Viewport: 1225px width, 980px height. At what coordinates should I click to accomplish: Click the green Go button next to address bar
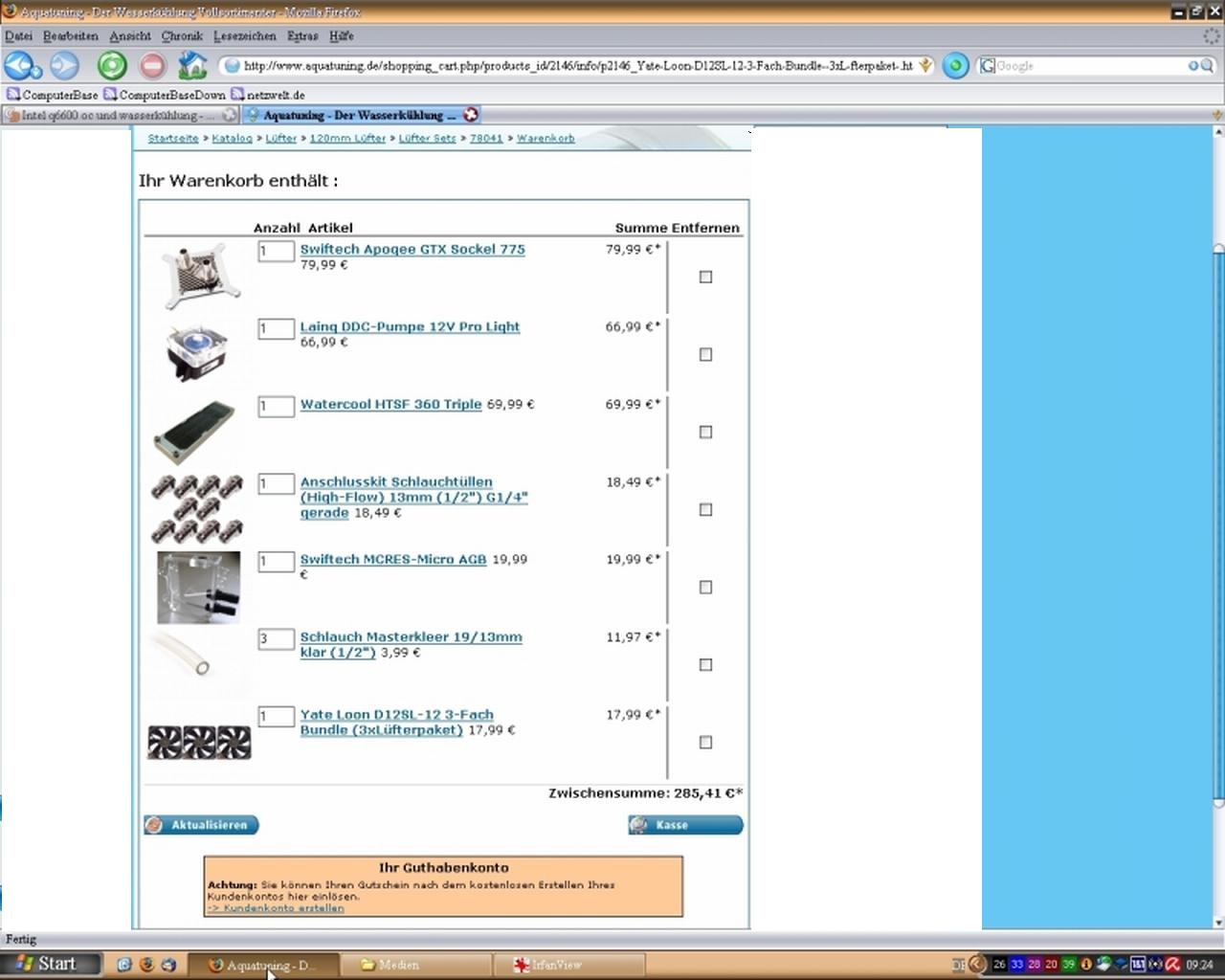955,65
